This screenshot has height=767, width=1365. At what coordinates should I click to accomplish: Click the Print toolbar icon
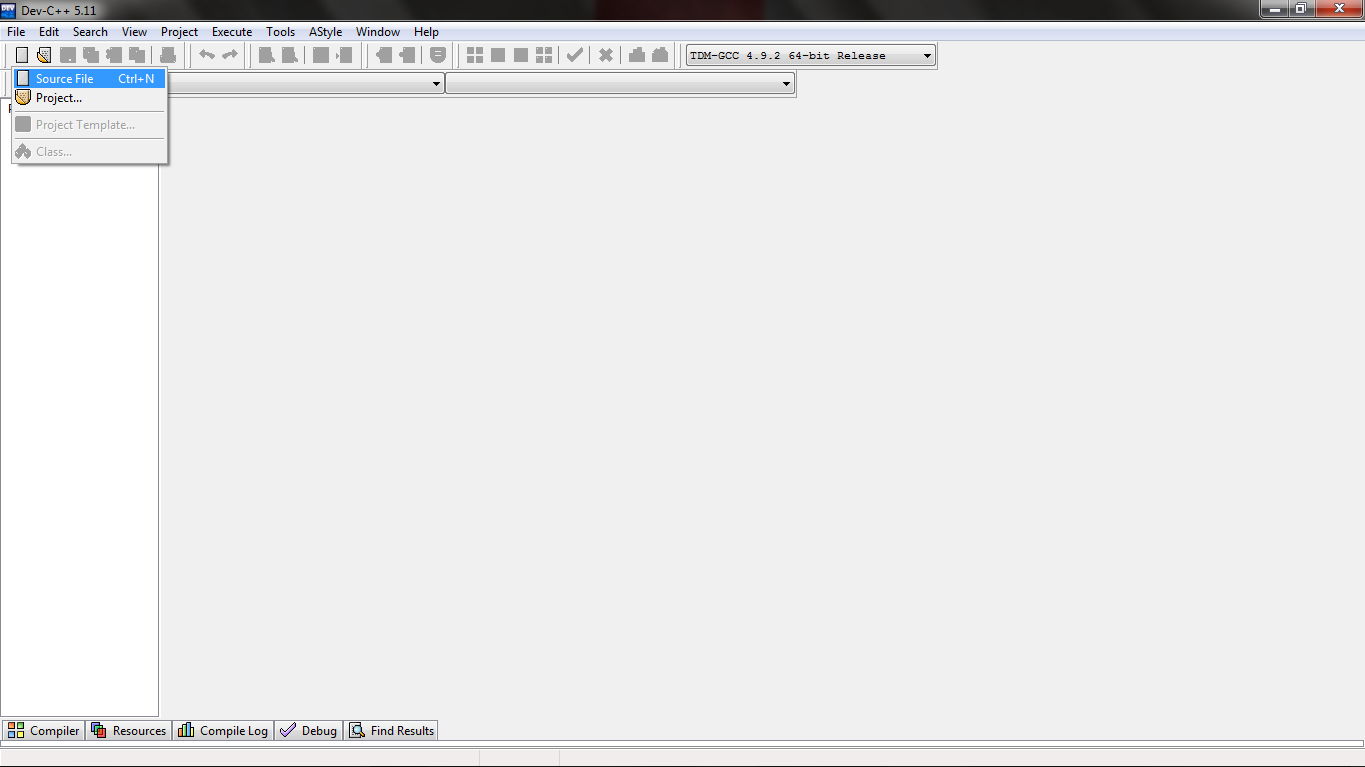coord(168,55)
